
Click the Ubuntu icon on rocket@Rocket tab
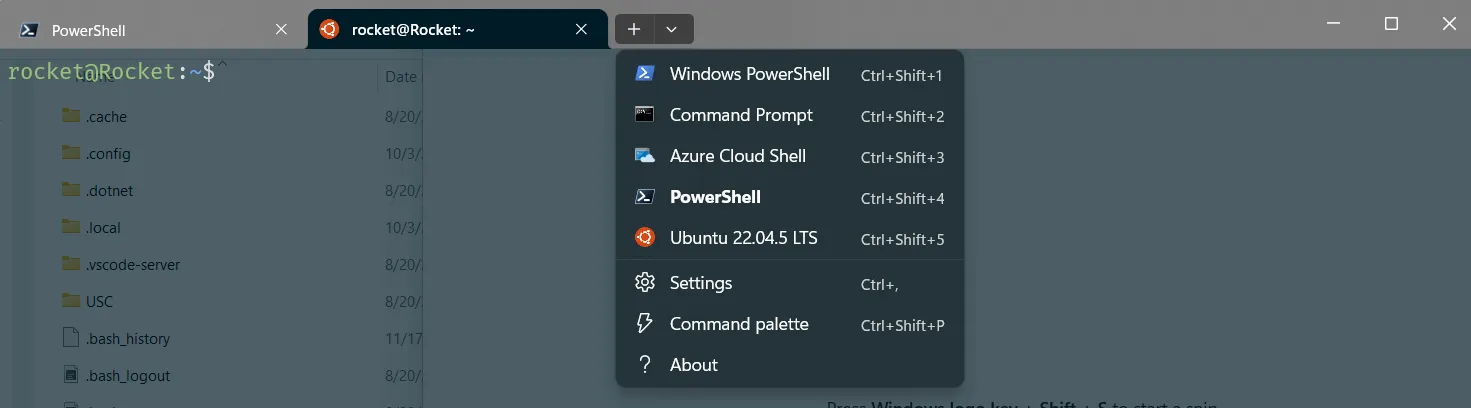[x=329, y=30]
